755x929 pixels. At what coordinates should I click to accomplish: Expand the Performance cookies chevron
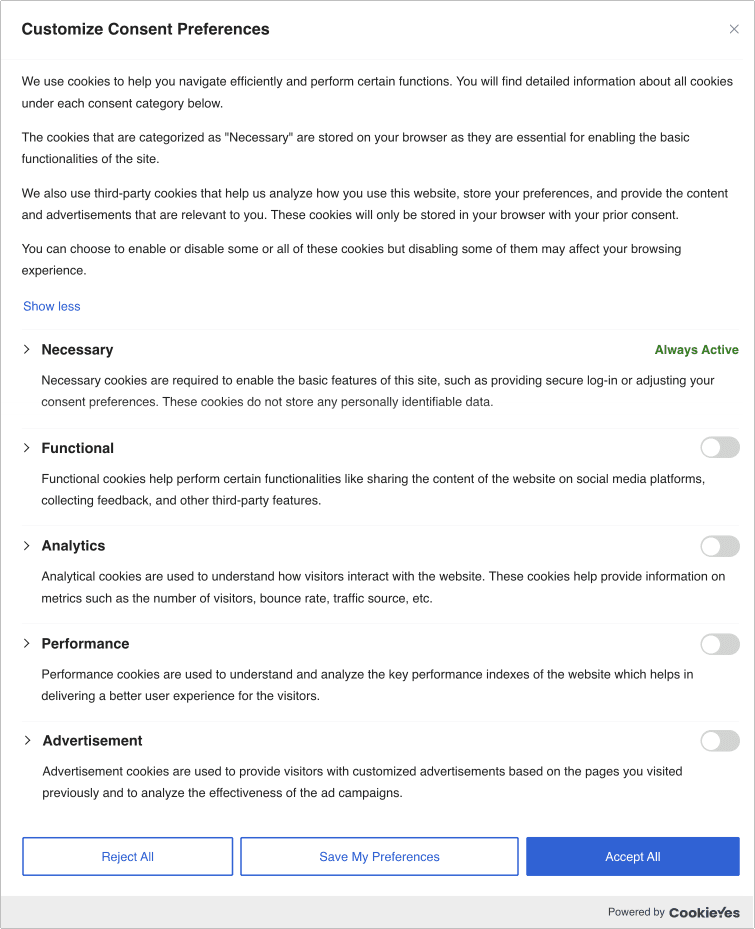tap(26, 643)
